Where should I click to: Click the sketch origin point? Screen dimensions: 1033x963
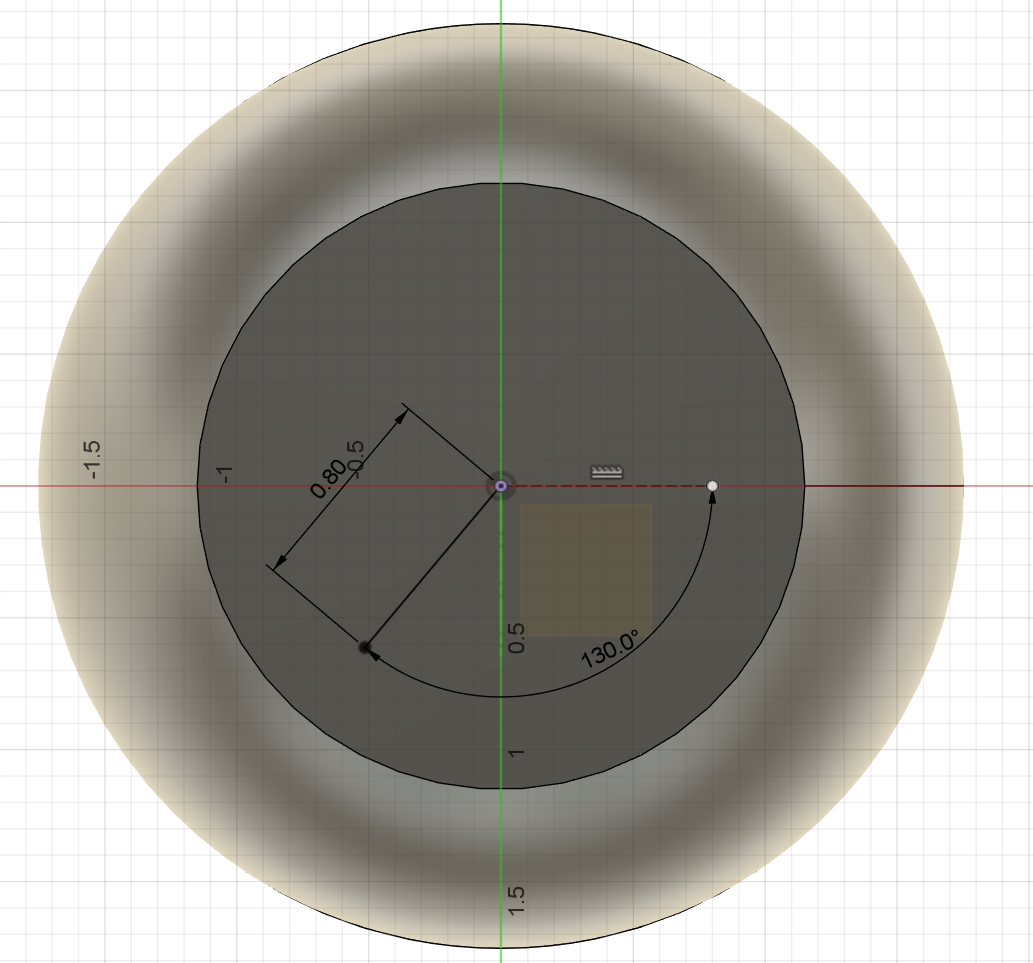click(501, 486)
